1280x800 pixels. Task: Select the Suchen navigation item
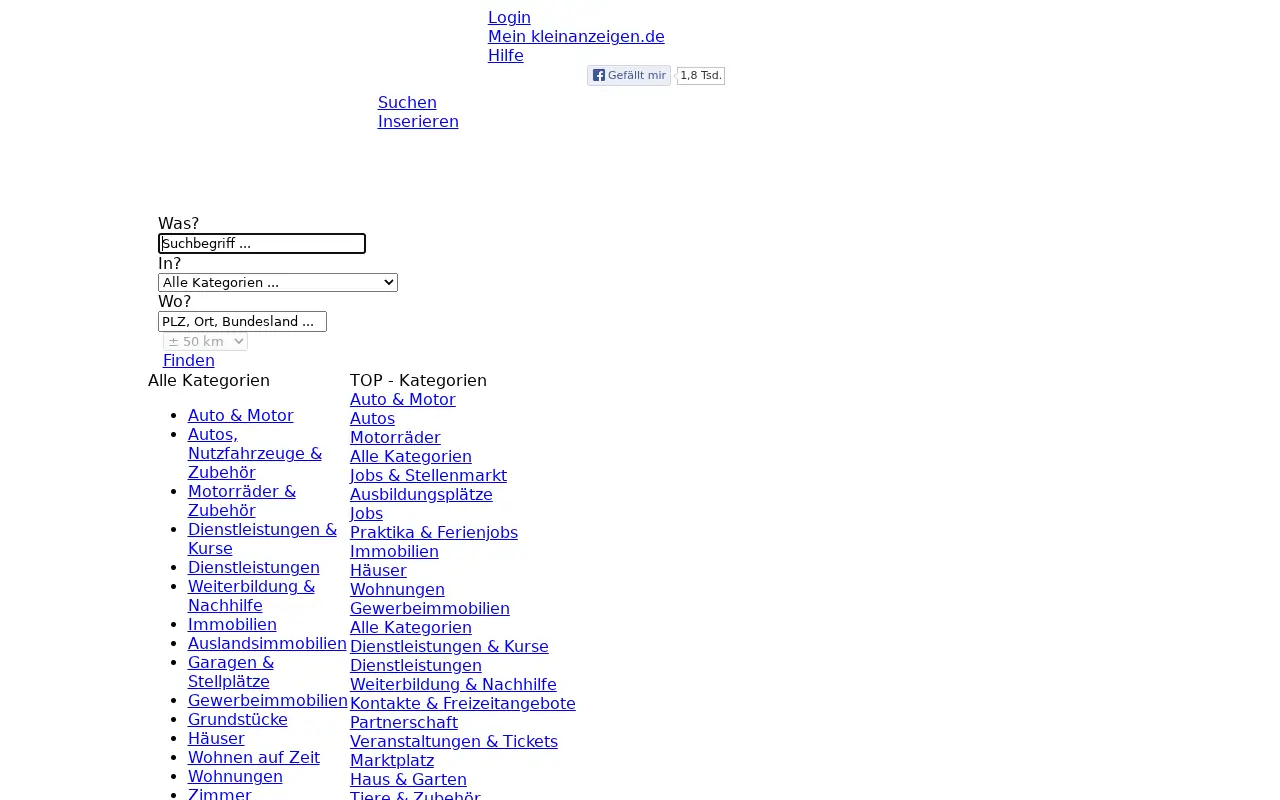tap(407, 102)
